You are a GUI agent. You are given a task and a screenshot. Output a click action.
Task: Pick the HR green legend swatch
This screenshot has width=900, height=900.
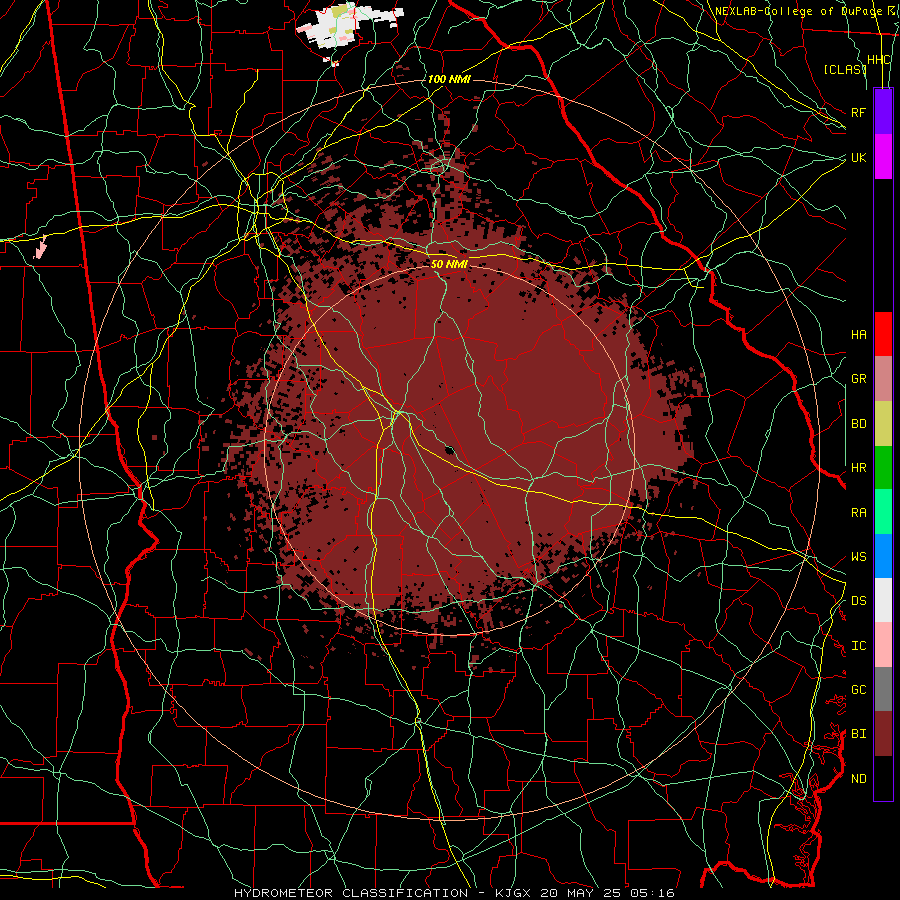[883, 468]
